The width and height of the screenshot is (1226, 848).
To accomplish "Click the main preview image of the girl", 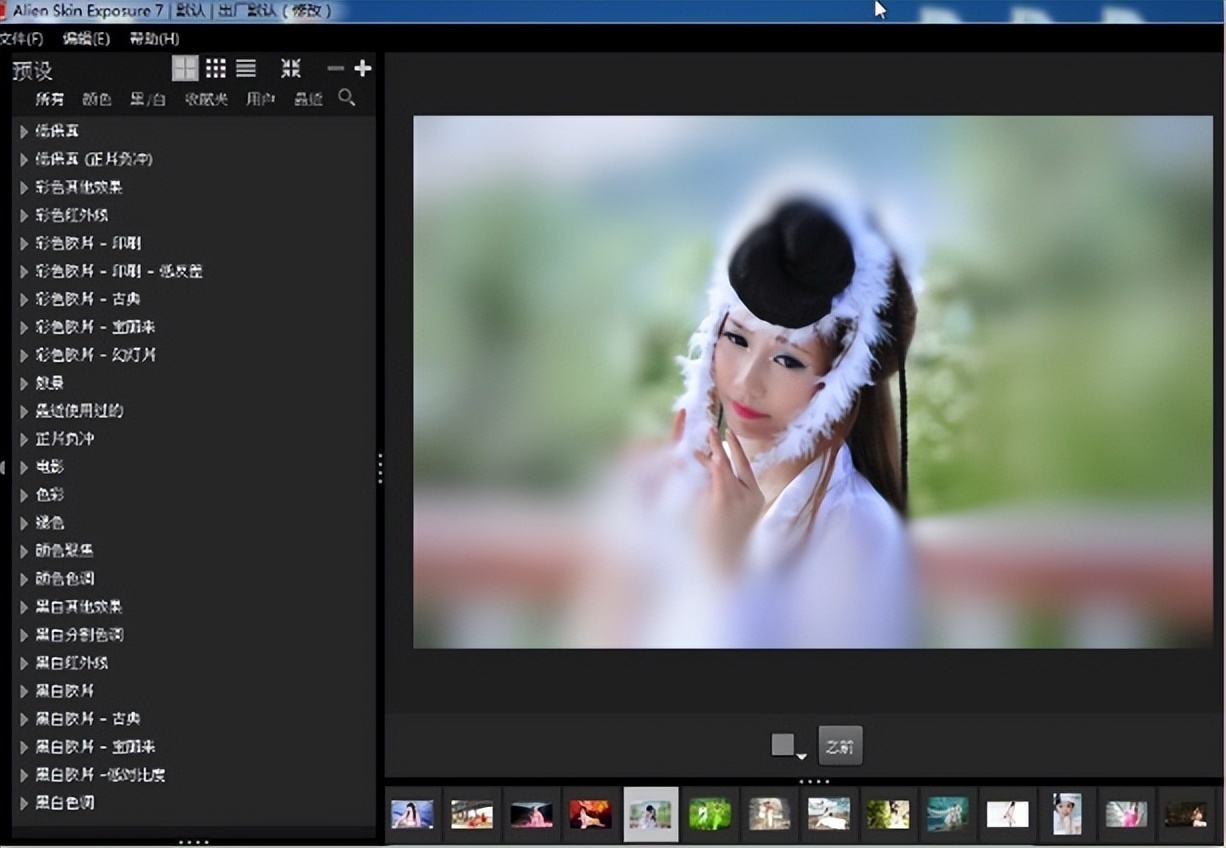I will tap(813, 382).
